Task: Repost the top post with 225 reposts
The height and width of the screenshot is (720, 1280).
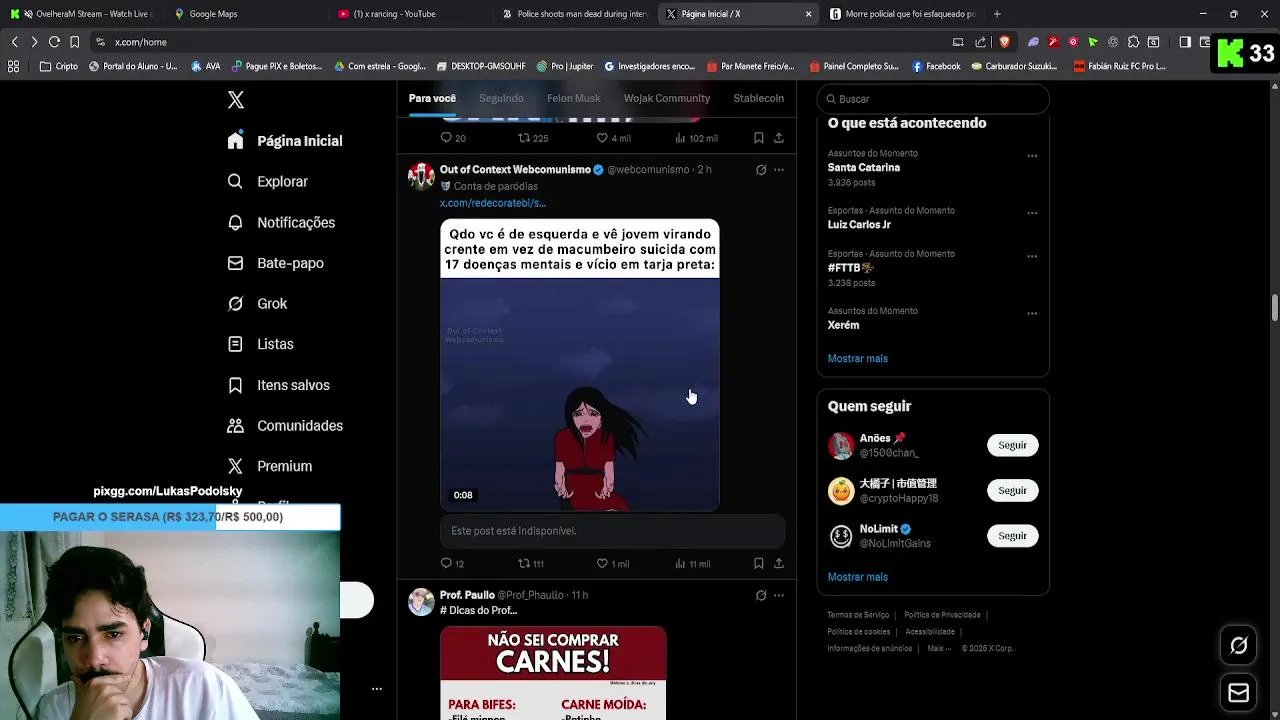Action: click(x=533, y=138)
